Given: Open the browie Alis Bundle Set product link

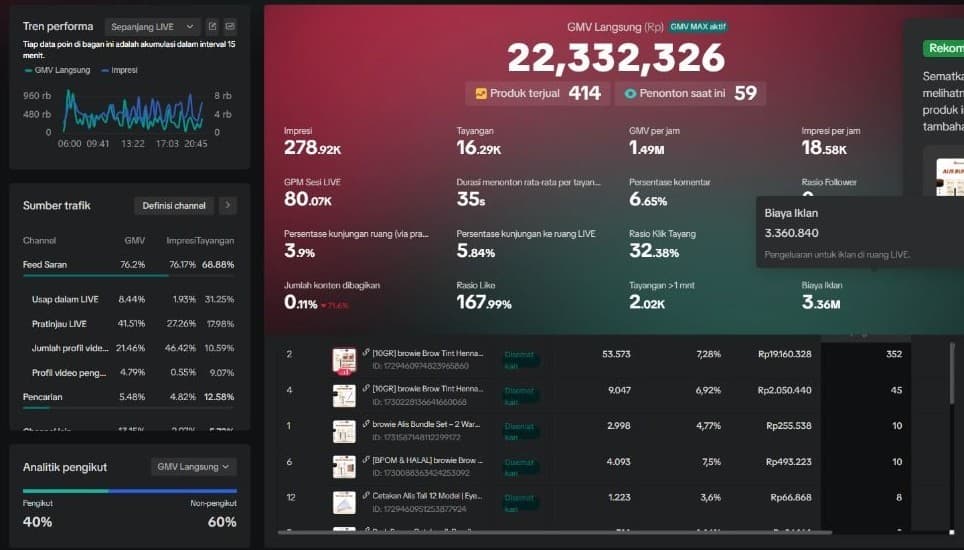Looking at the screenshot, I should [426, 425].
